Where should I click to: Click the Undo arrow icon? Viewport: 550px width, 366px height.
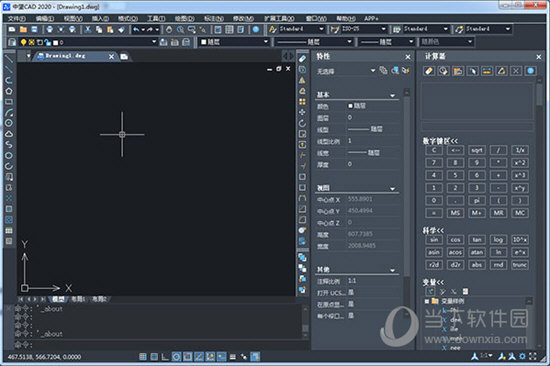pyautogui.click(x=136, y=29)
